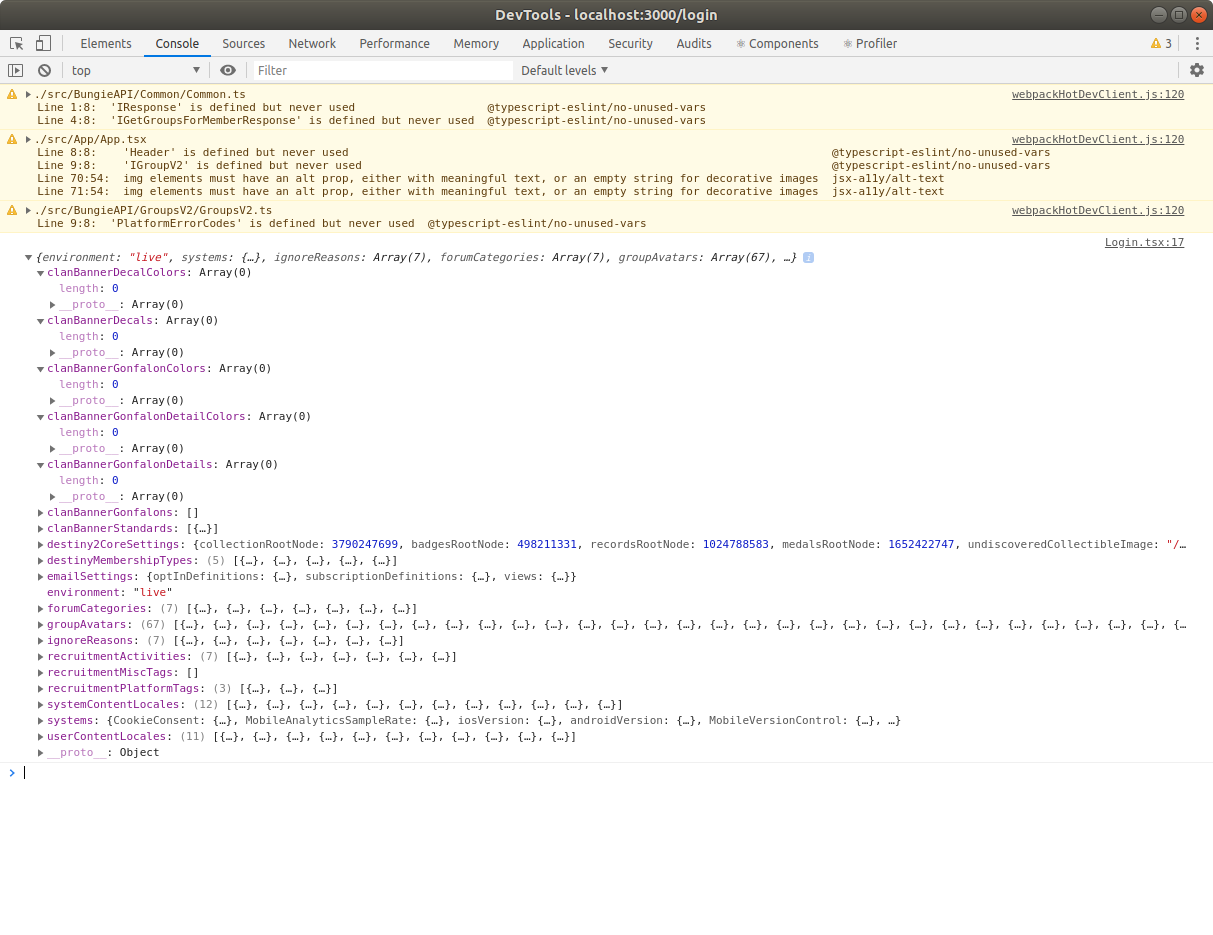This screenshot has height=935, width=1213.
Task: Select the inspect element cursor tool
Action: pos(15,43)
